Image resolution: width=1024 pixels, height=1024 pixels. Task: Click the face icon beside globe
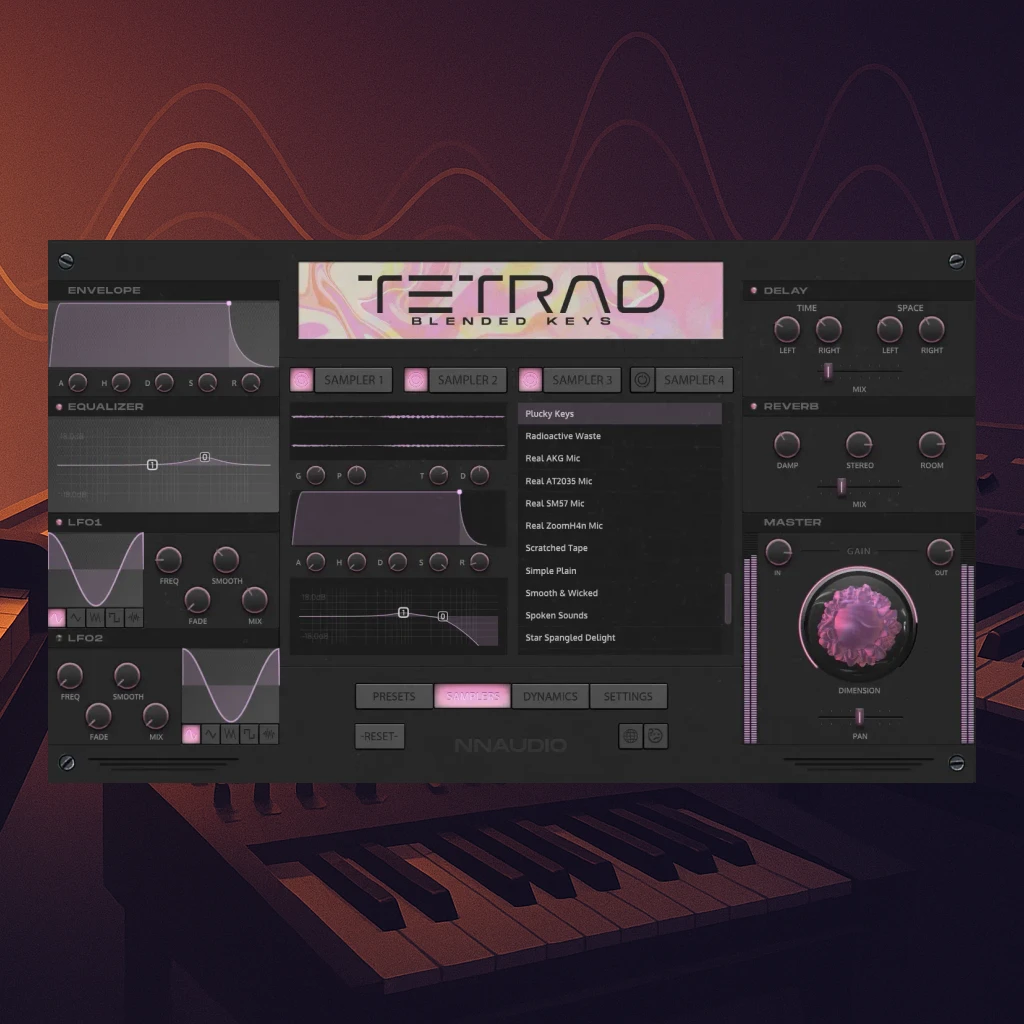tap(655, 736)
